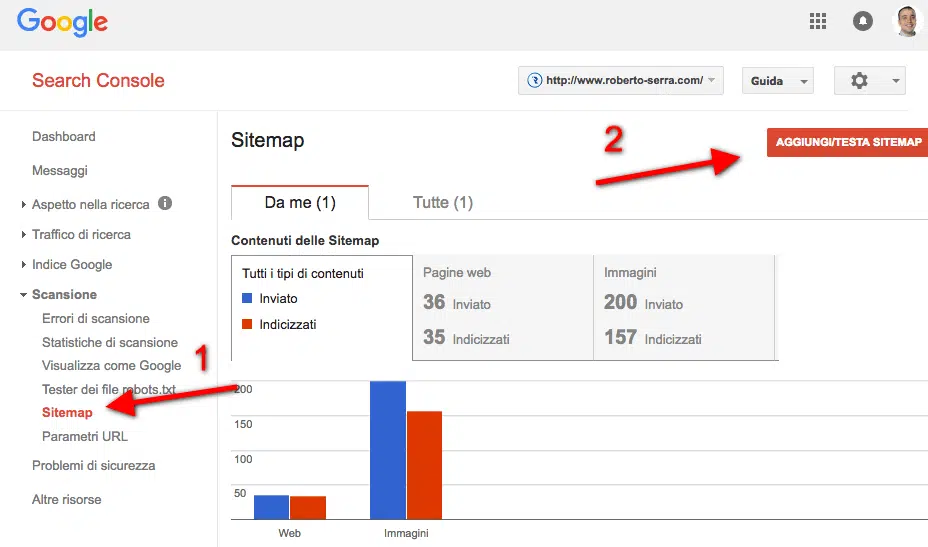Open Altre risorse
The image size is (928, 547).
click(66, 500)
